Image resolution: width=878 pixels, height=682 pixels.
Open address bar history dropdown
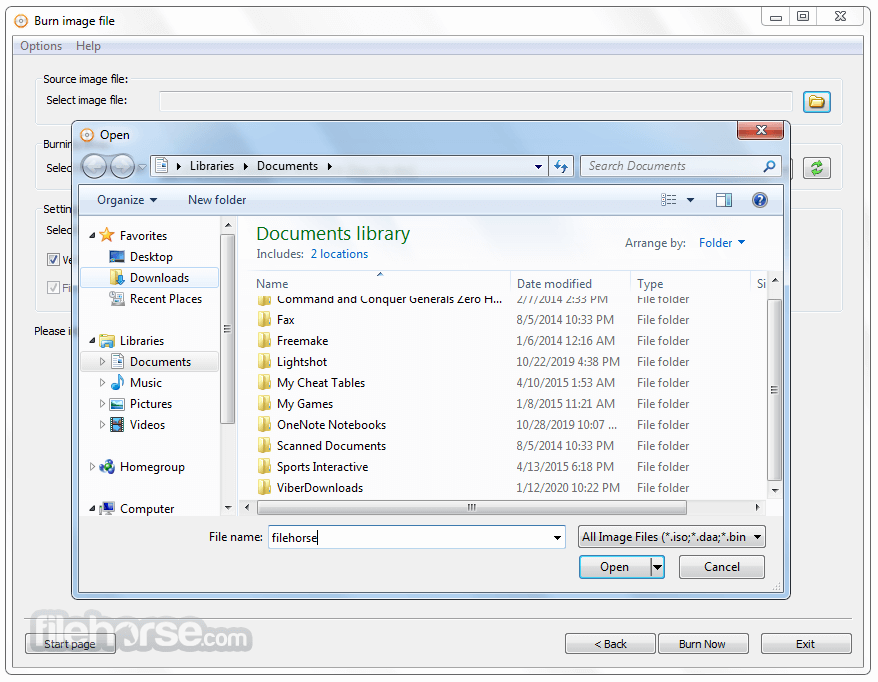tap(538, 166)
